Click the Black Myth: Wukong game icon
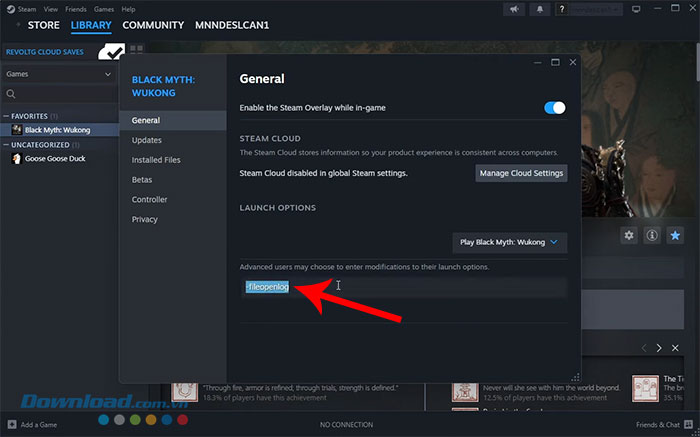700x437 pixels. pos(17,130)
